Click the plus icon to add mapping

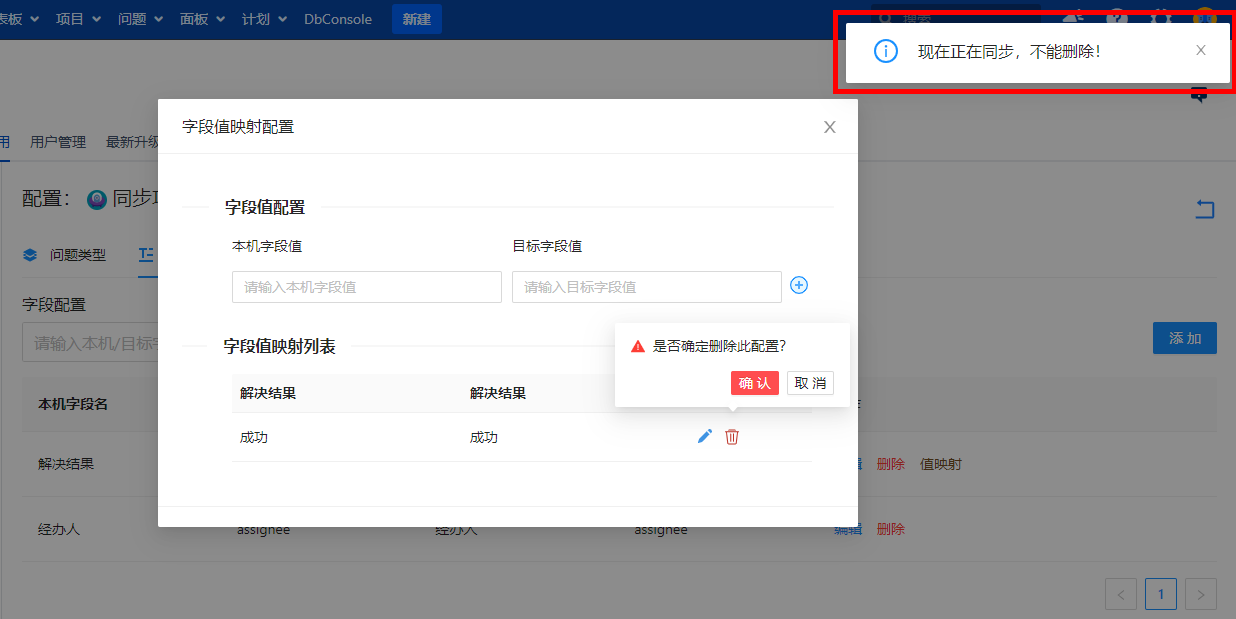pos(799,286)
